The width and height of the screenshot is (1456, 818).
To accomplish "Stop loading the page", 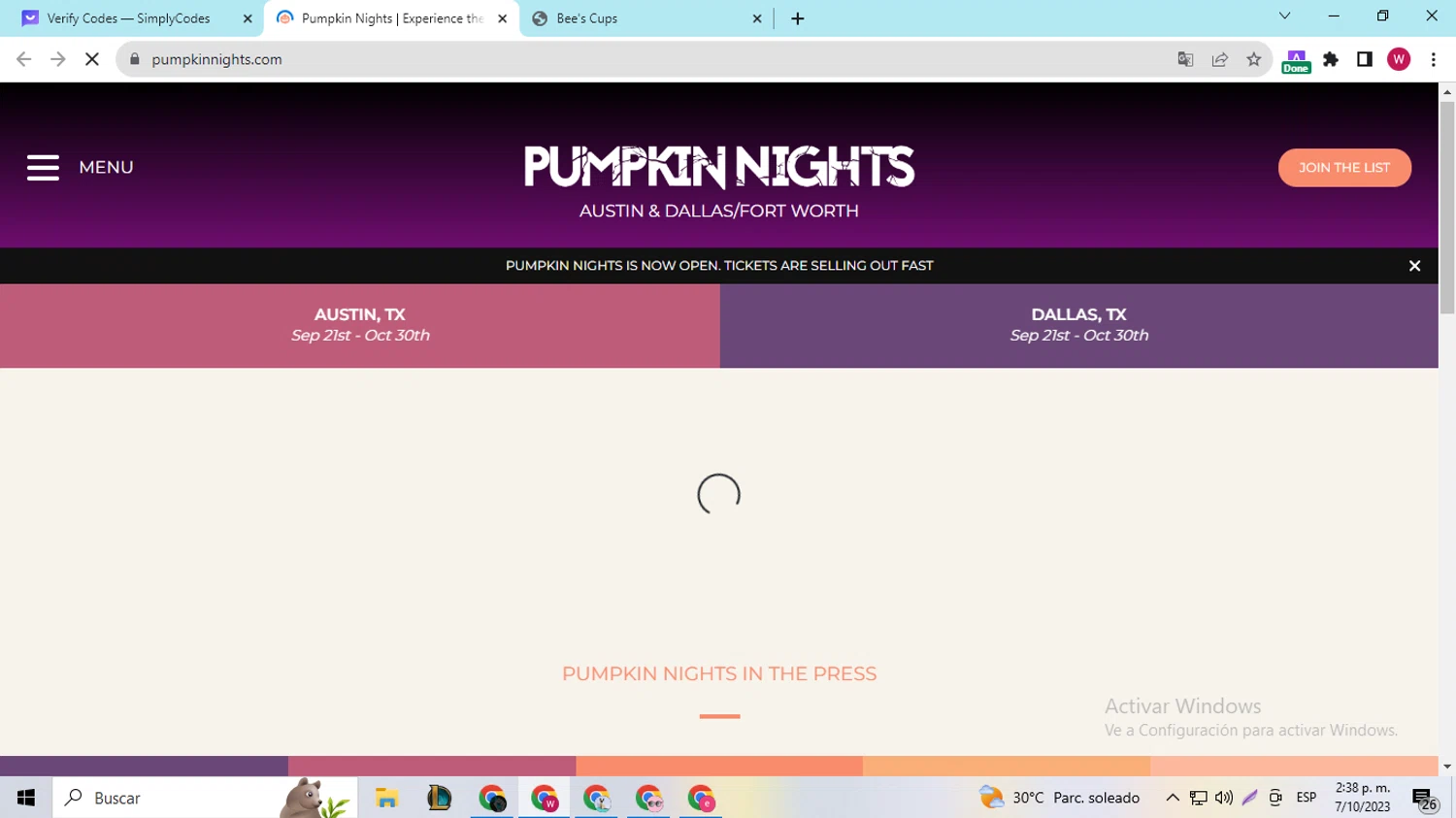I will click(x=92, y=59).
